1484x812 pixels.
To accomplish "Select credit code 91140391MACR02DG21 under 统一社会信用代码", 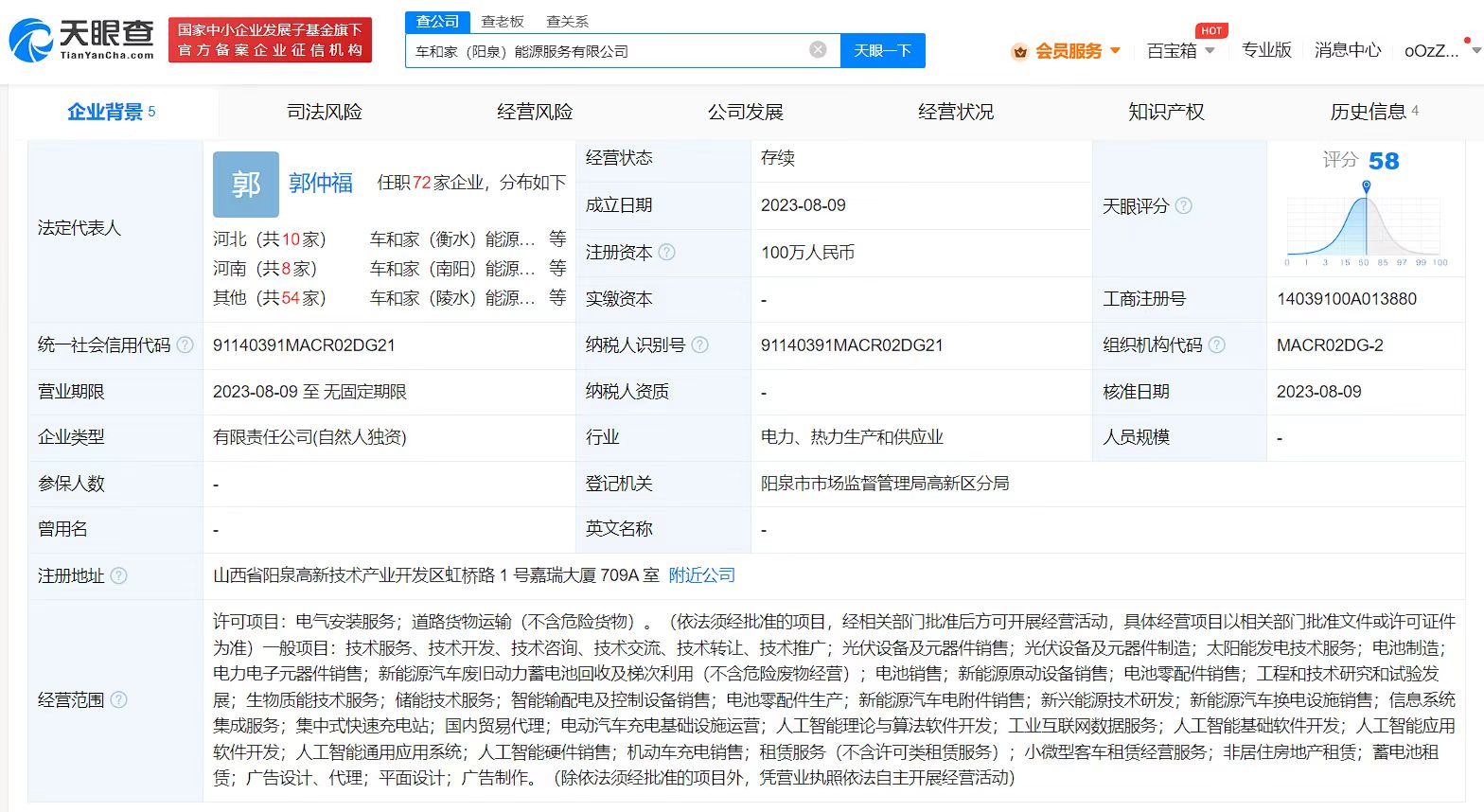I will tap(304, 345).
